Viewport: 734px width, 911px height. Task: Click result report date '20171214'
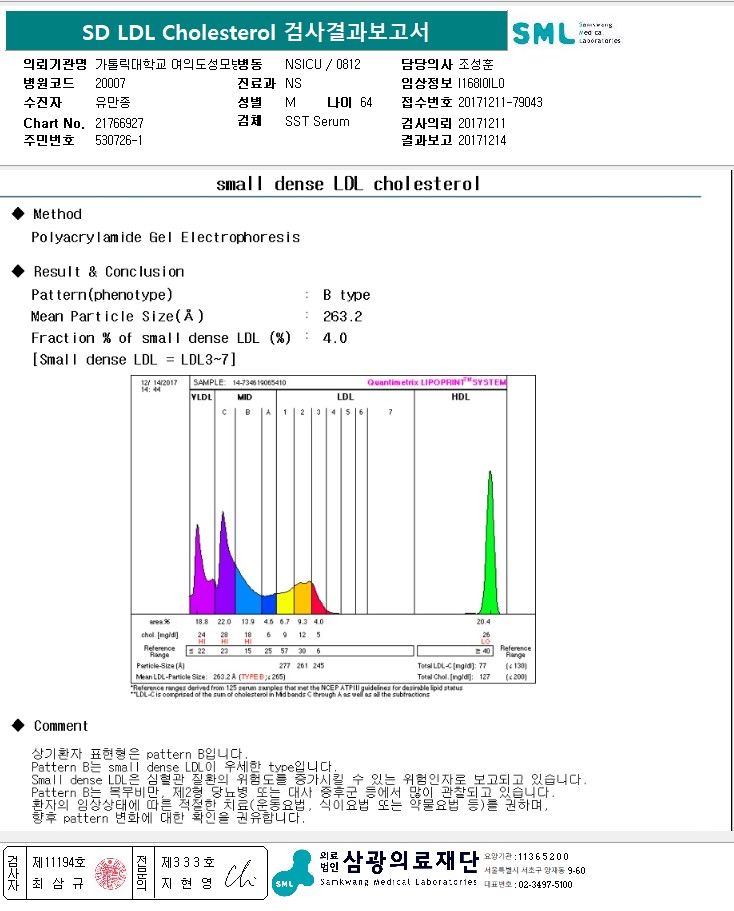point(482,140)
